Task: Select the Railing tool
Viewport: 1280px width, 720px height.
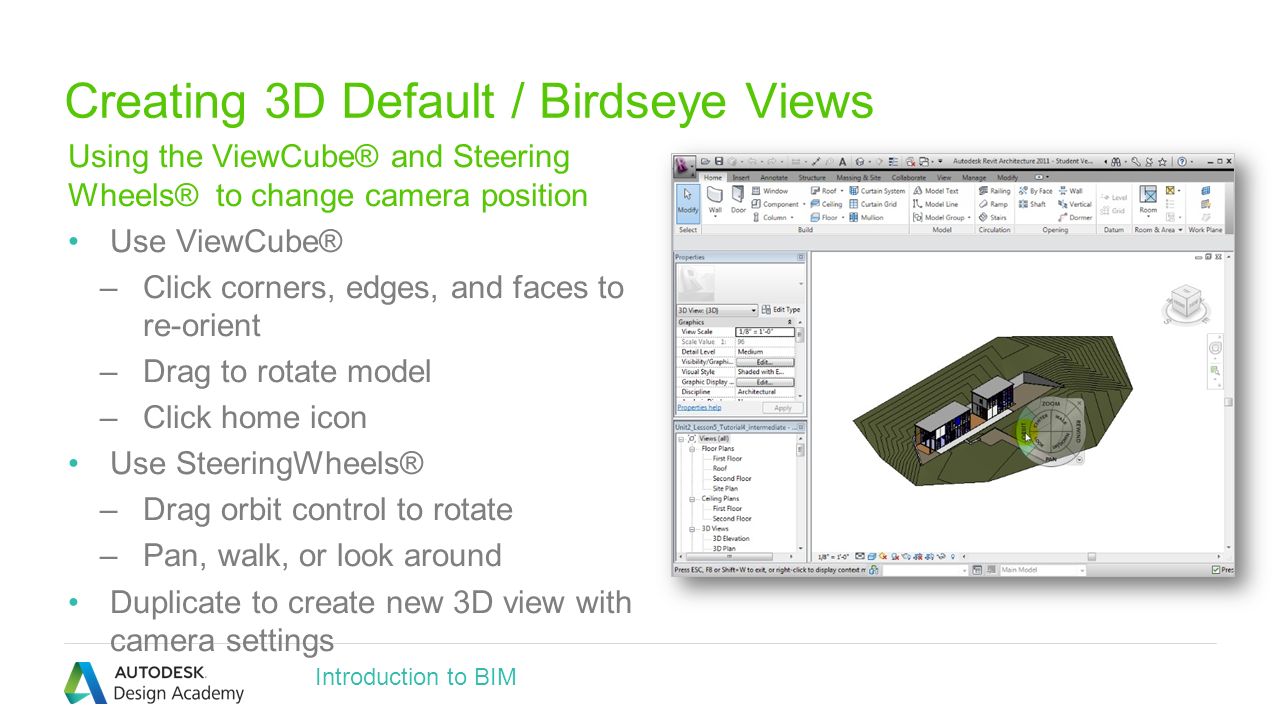Action: point(994,191)
